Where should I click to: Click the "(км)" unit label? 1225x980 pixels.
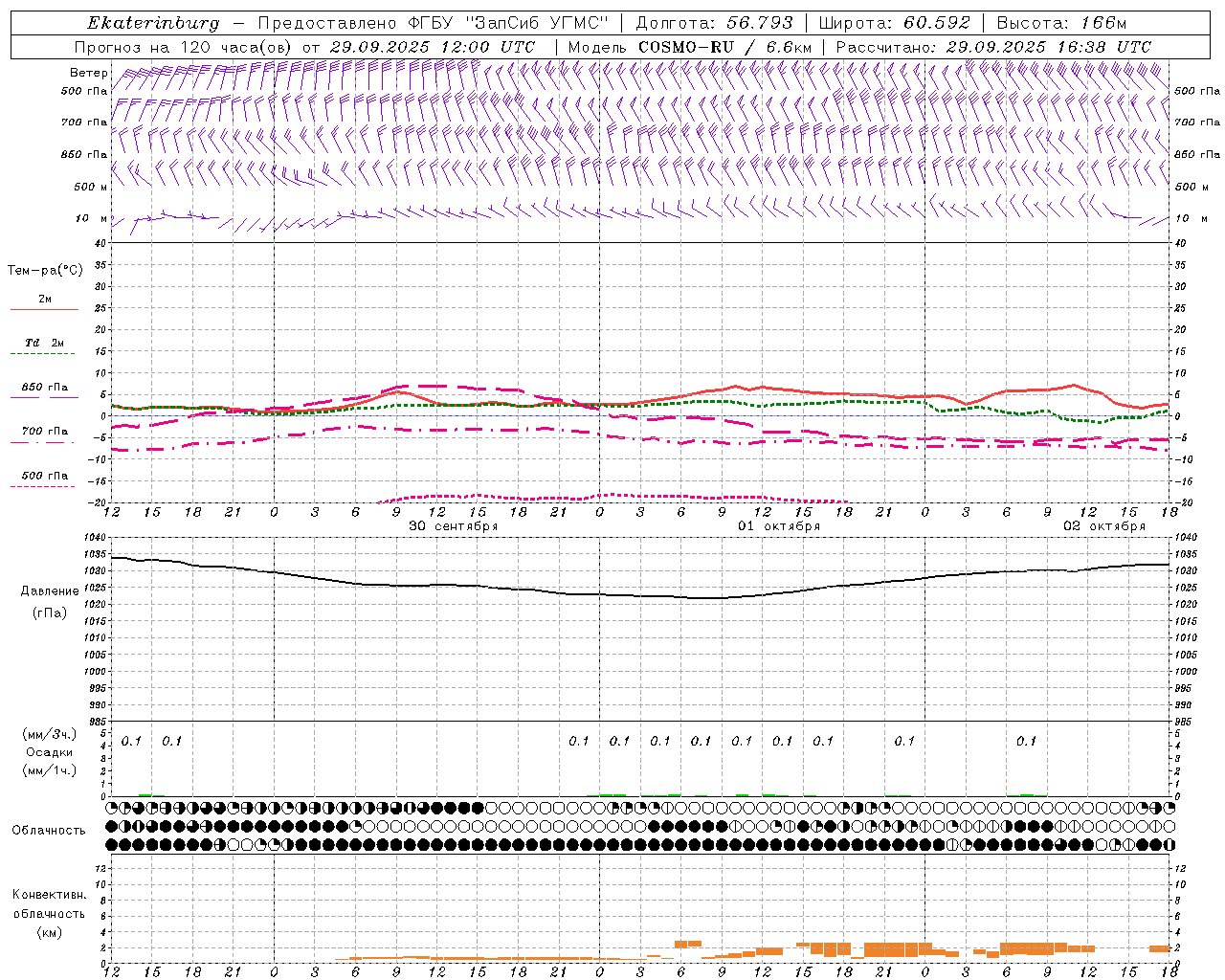click(50, 932)
